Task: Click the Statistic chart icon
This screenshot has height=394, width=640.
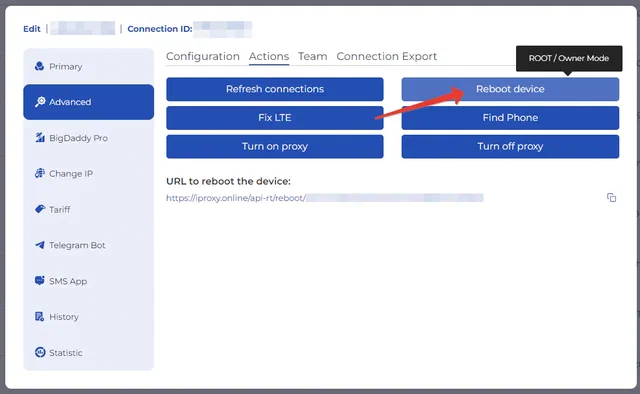Action: tap(40, 352)
